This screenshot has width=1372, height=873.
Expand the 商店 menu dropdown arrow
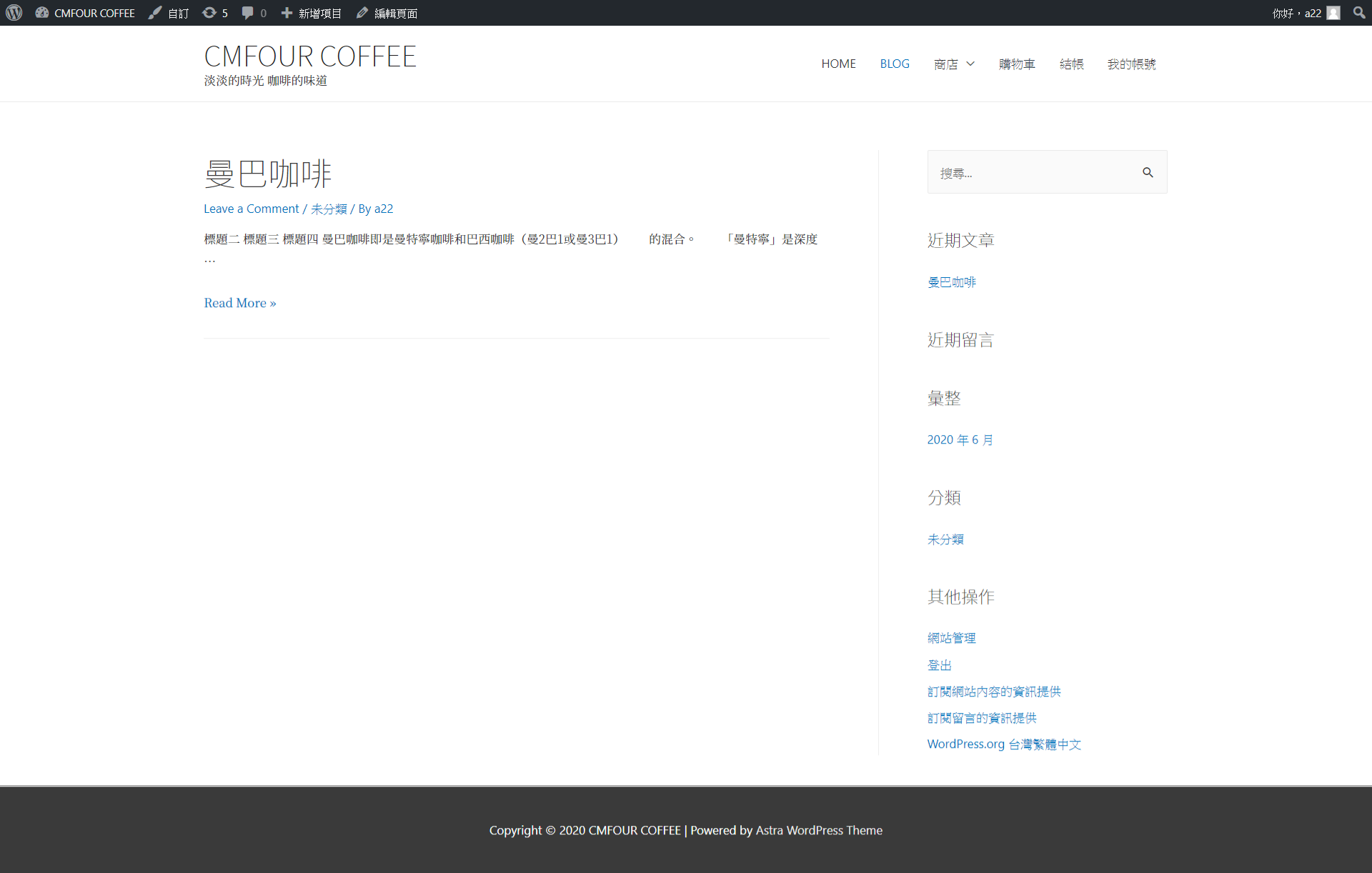click(x=970, y=64)
